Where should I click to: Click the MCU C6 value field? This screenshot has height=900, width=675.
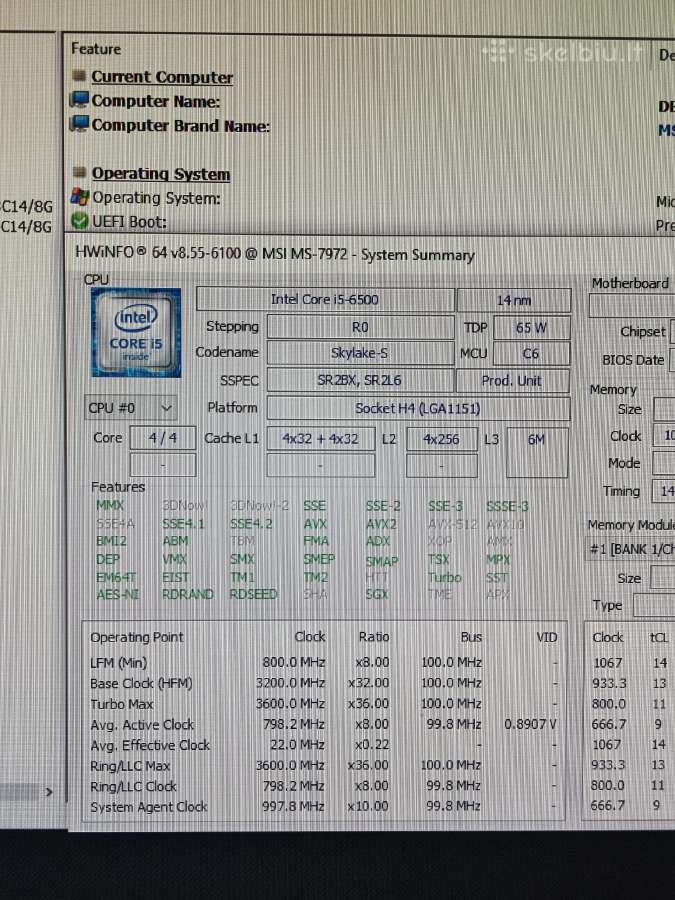click(532, 354)
